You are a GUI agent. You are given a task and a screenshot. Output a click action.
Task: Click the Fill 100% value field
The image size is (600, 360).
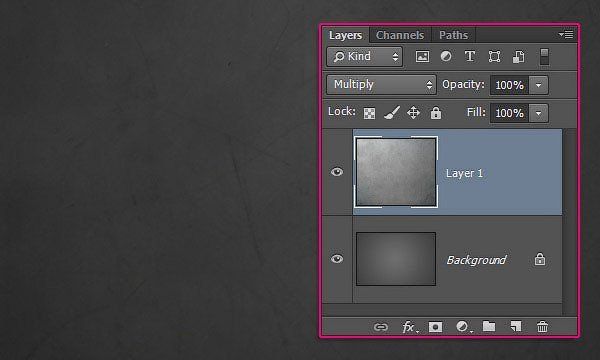tap(509, 113)
